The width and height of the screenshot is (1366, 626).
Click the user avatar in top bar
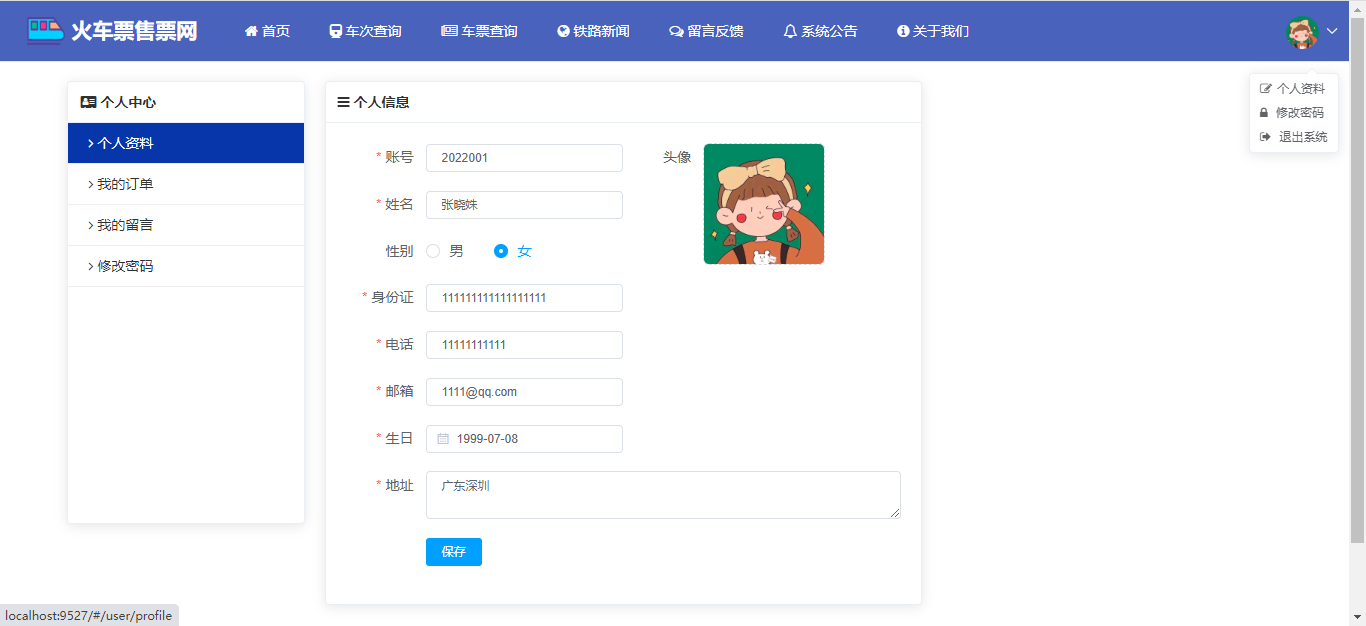[x=1302, y=32]
